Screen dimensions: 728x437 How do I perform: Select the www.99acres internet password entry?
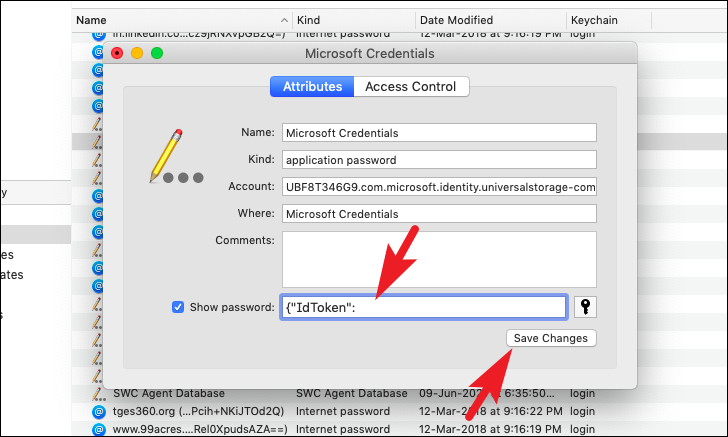[399, 429]
